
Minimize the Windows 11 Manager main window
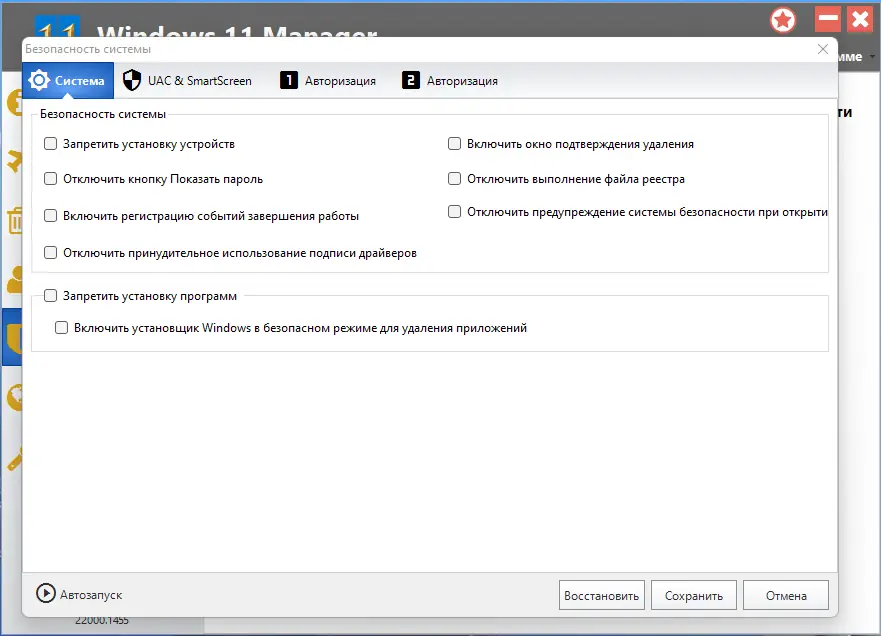click(828, 20)
